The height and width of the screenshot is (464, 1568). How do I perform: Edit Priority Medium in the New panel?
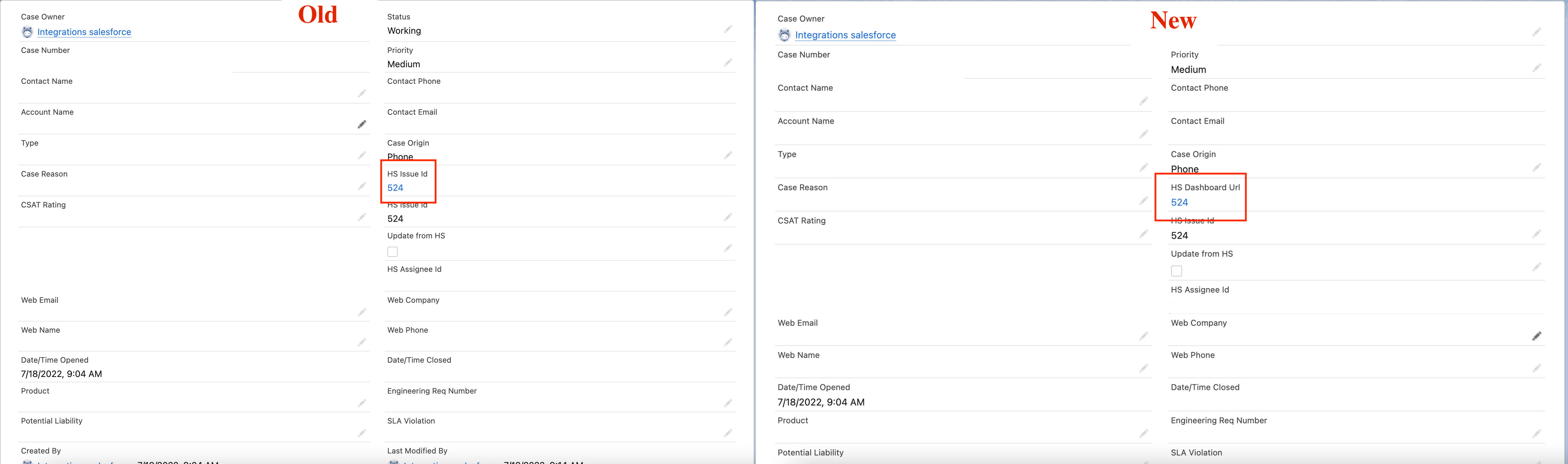pyautogui.click(x=1536, y=68)
